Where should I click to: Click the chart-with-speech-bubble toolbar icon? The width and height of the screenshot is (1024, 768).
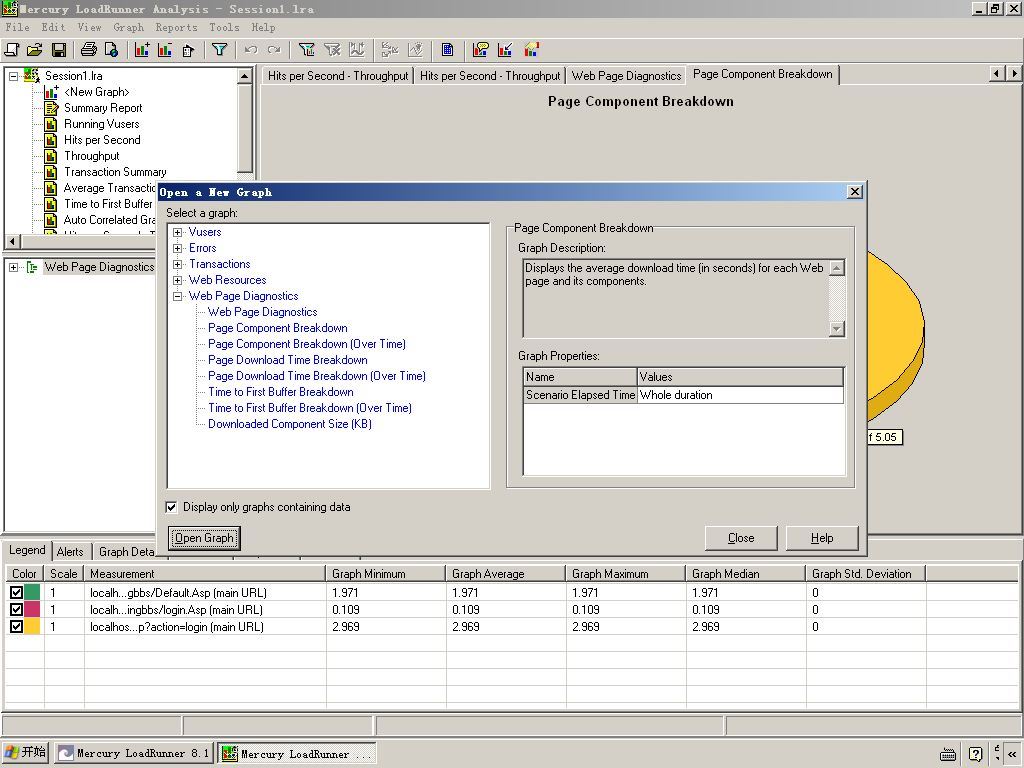481,50
